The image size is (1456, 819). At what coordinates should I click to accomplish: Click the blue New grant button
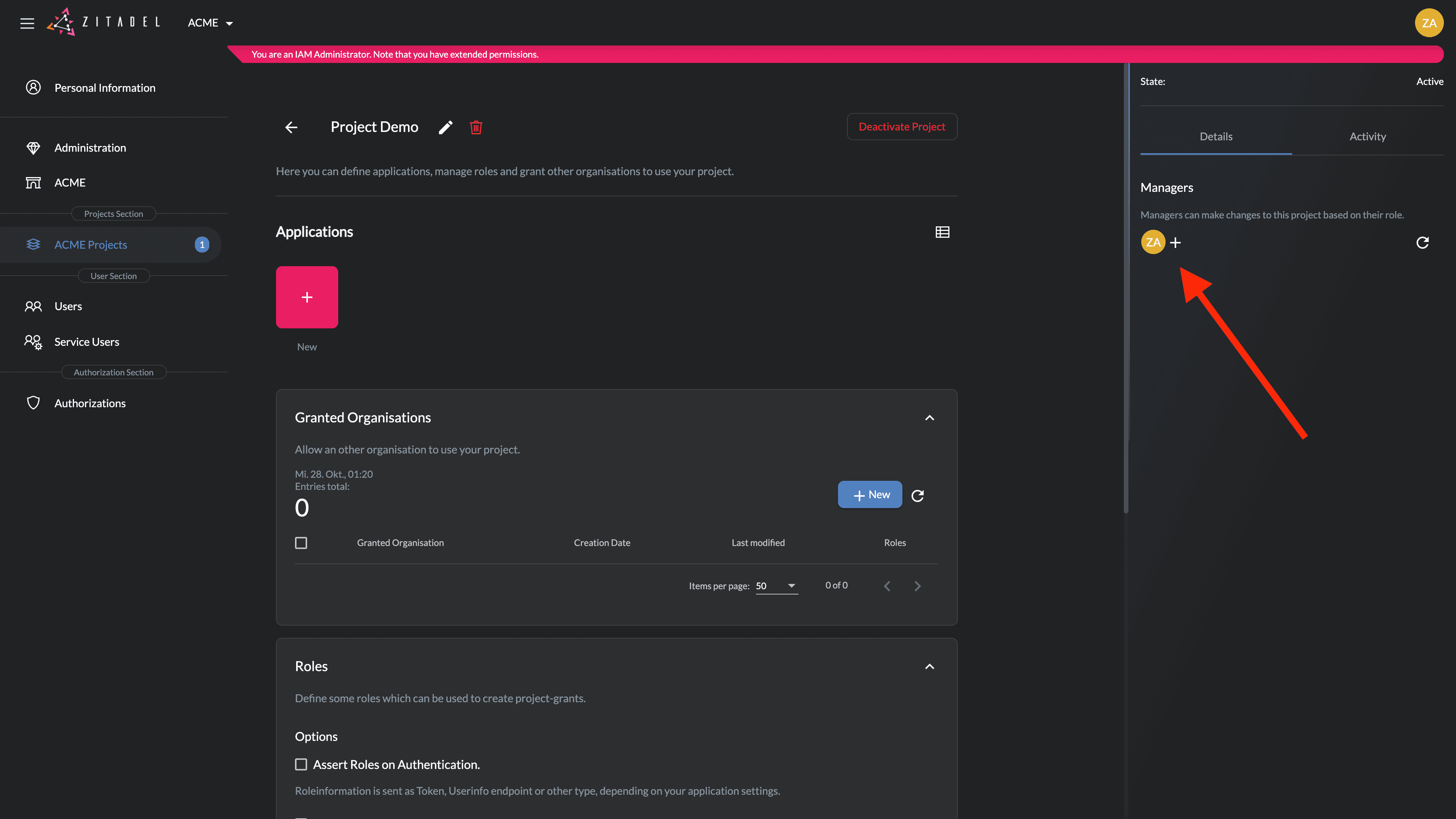tap(870, 494)
